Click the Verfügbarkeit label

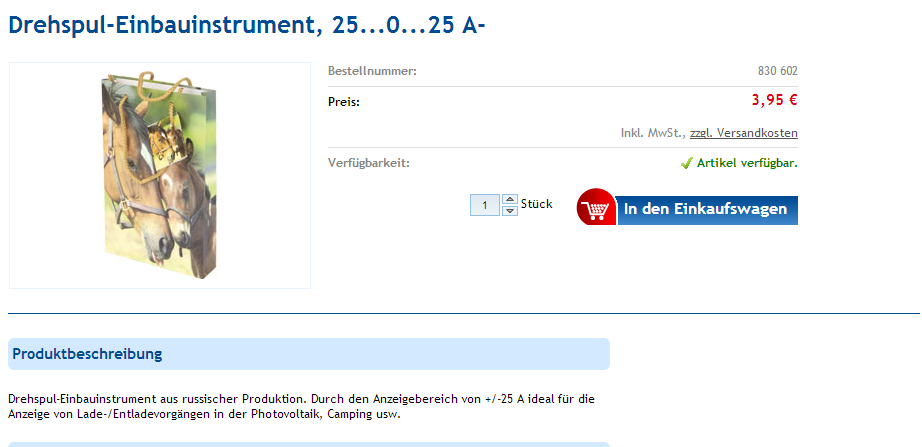point(369,164)
